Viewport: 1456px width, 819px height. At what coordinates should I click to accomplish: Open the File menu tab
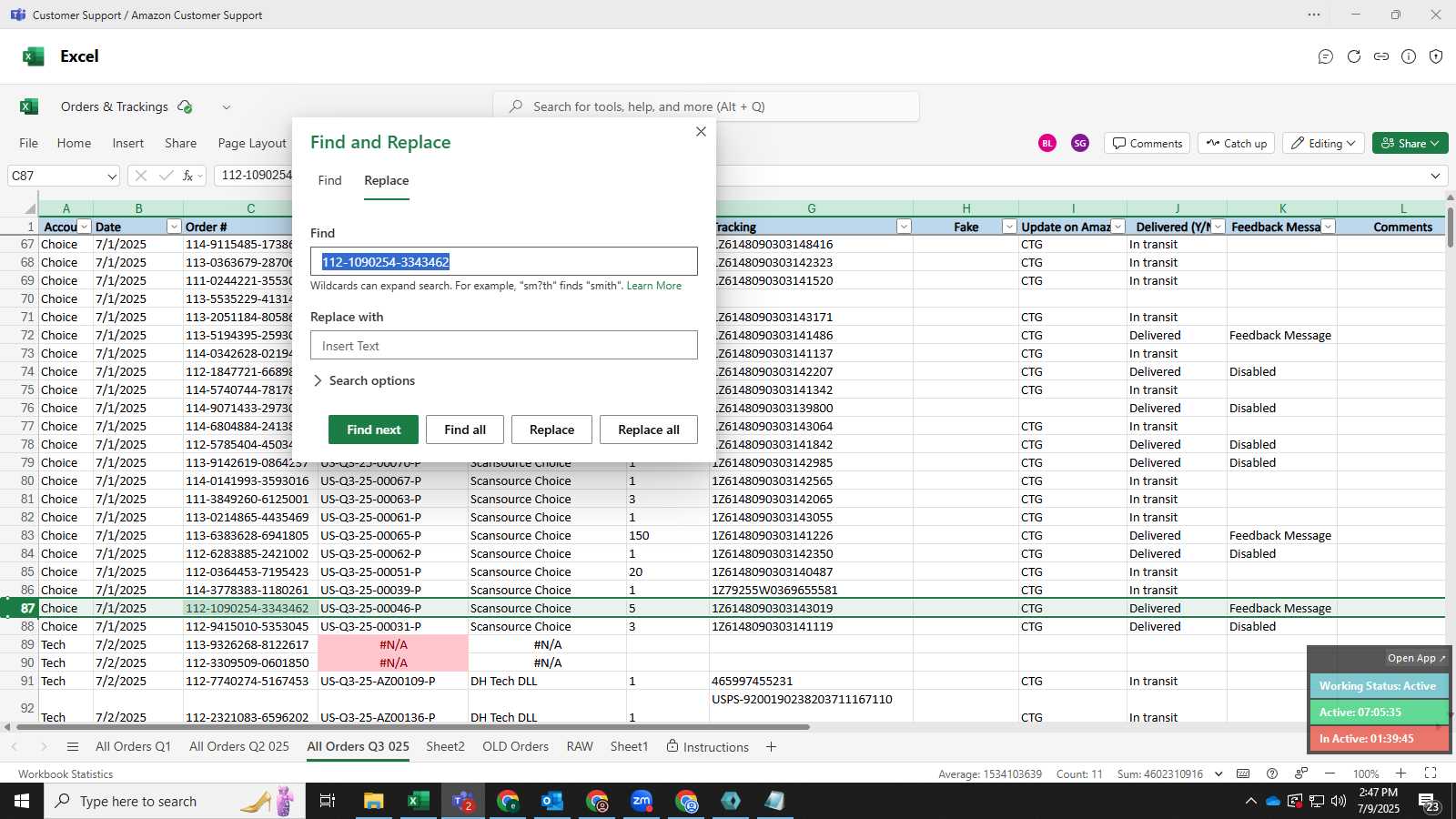click(29, 143)
